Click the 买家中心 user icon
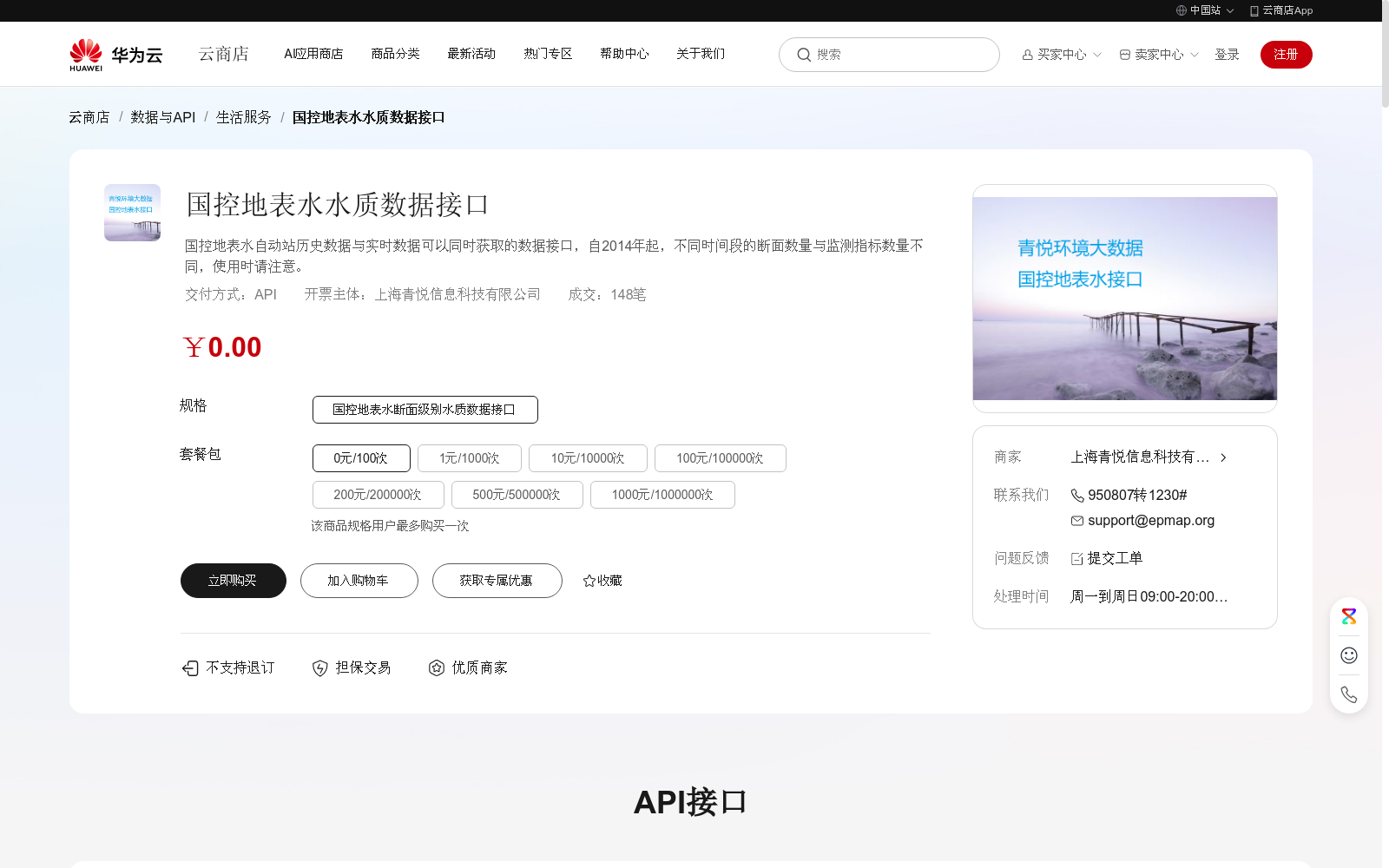The image size is (1389, 868). 1028,55
